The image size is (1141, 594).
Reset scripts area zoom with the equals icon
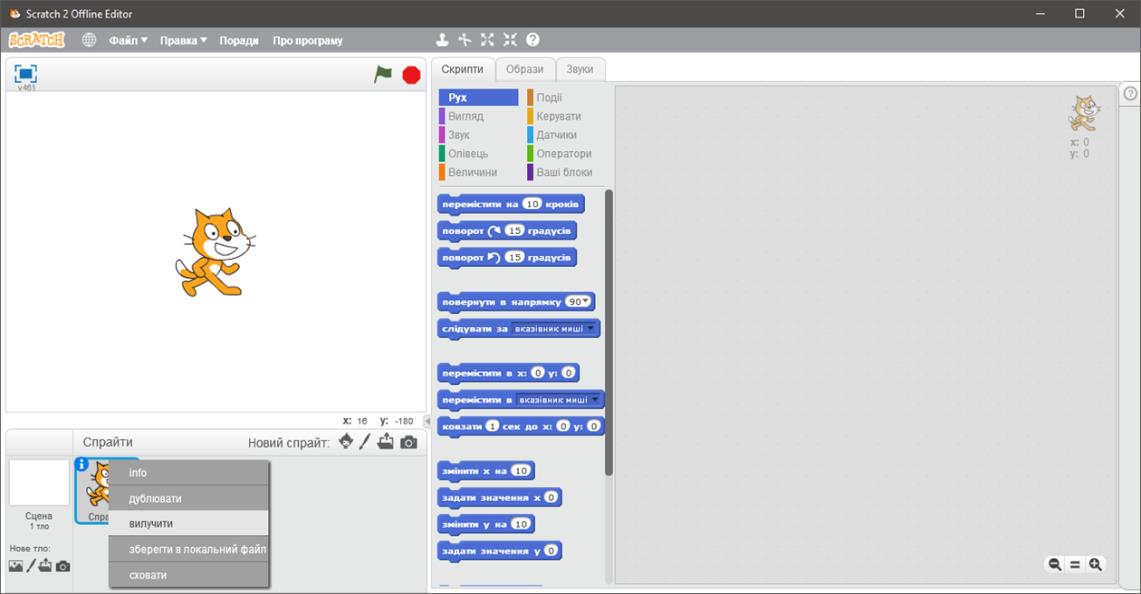click(1075, 564)
